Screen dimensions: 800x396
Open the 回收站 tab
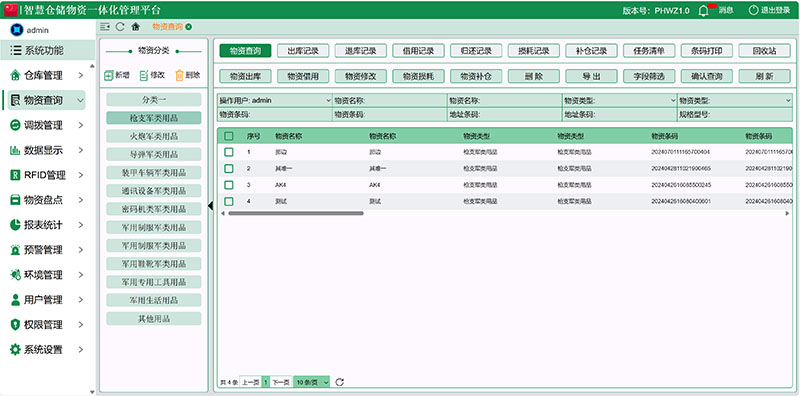[x=764, y=51]
